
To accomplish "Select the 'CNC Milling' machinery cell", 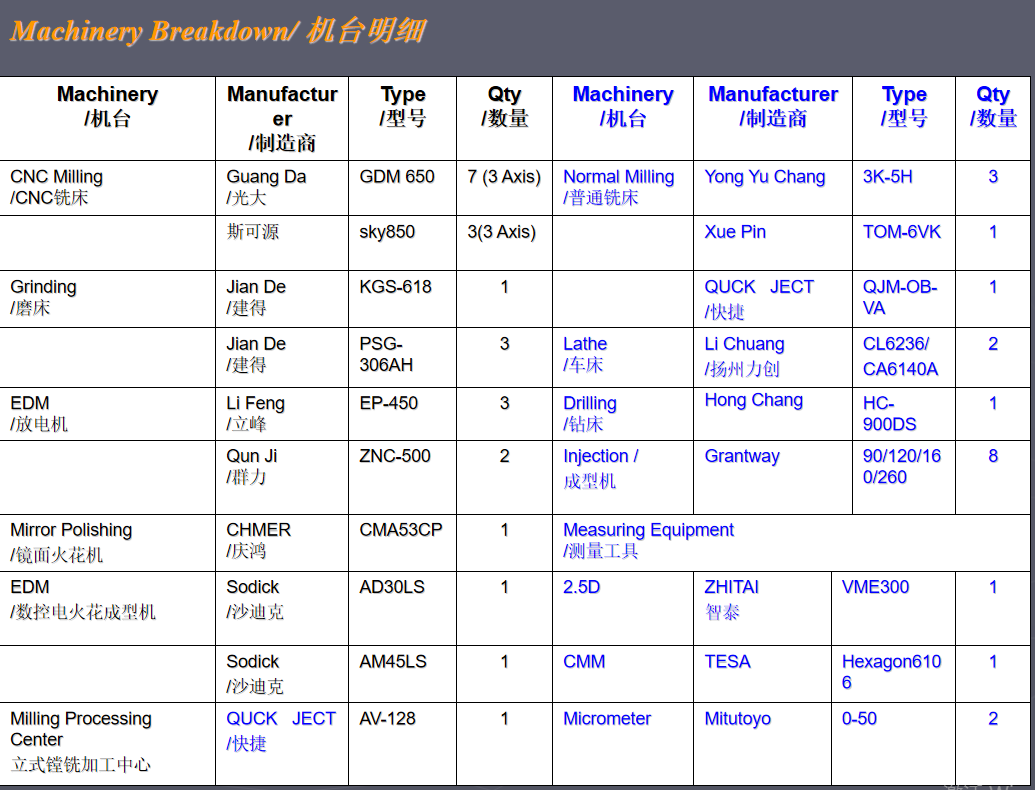I will tap(108, 187).
